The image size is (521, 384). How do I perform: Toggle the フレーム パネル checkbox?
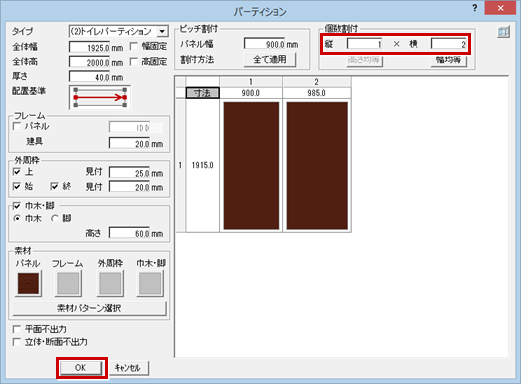(17, 126)
